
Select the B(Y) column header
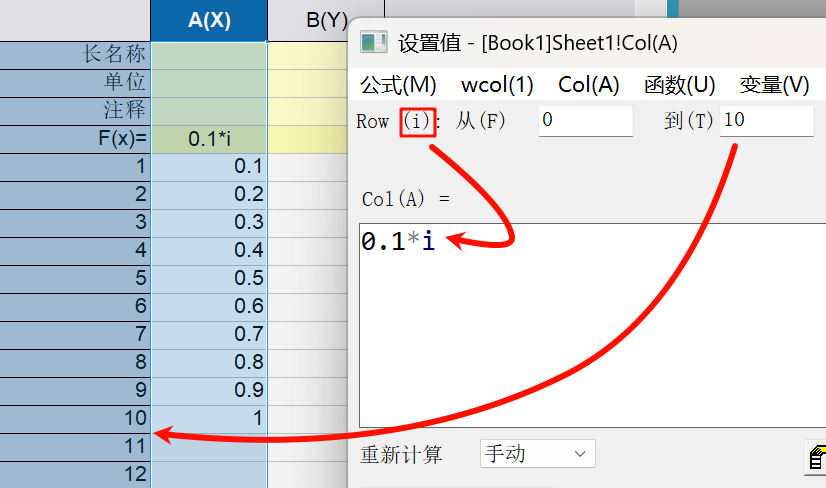coord(326,21)
